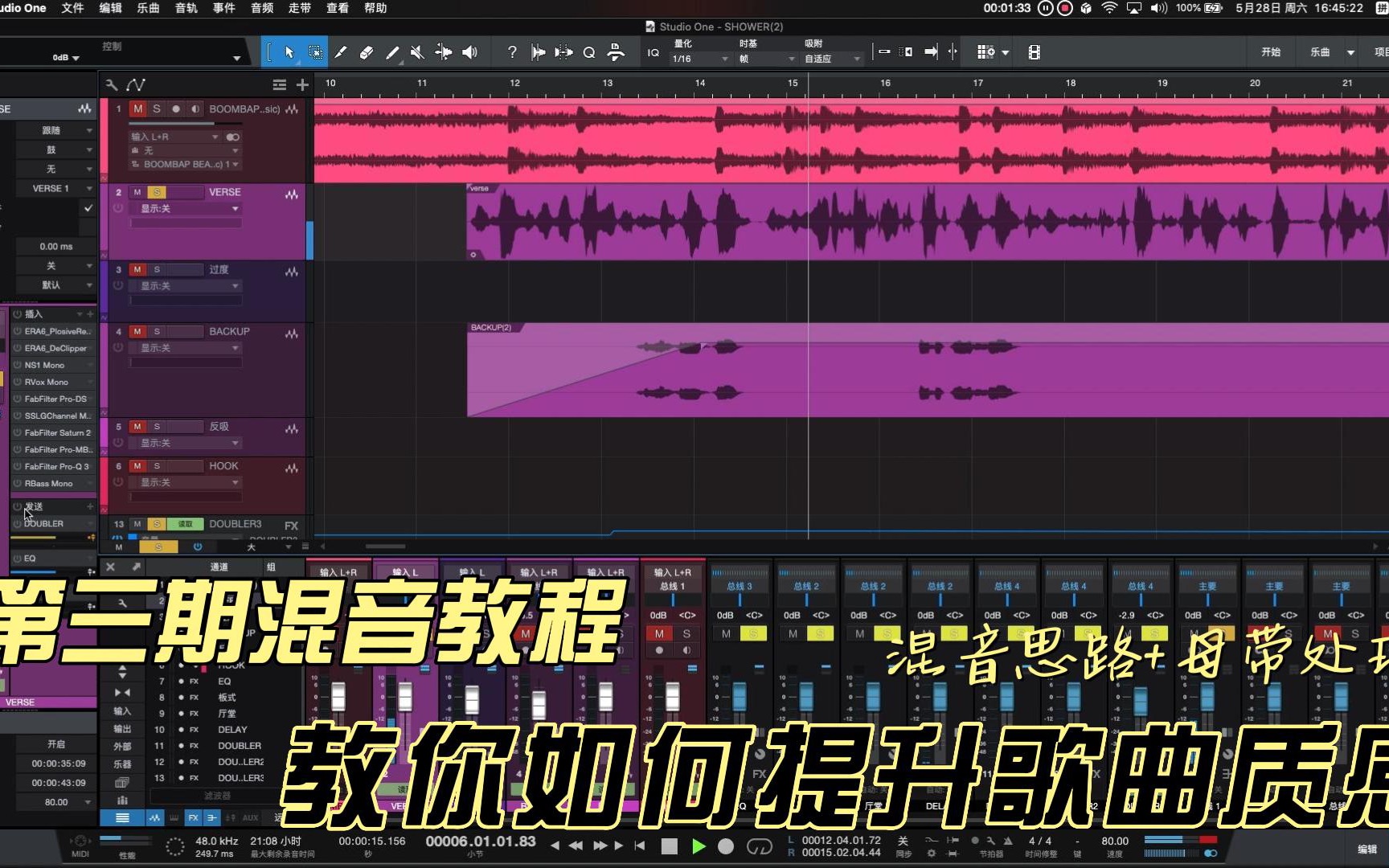Image resolution: width=1389 pixels, height=868 pixels.
Task: Expand VERSE track 显示:关 dropdown
Action: pos(186,209)
